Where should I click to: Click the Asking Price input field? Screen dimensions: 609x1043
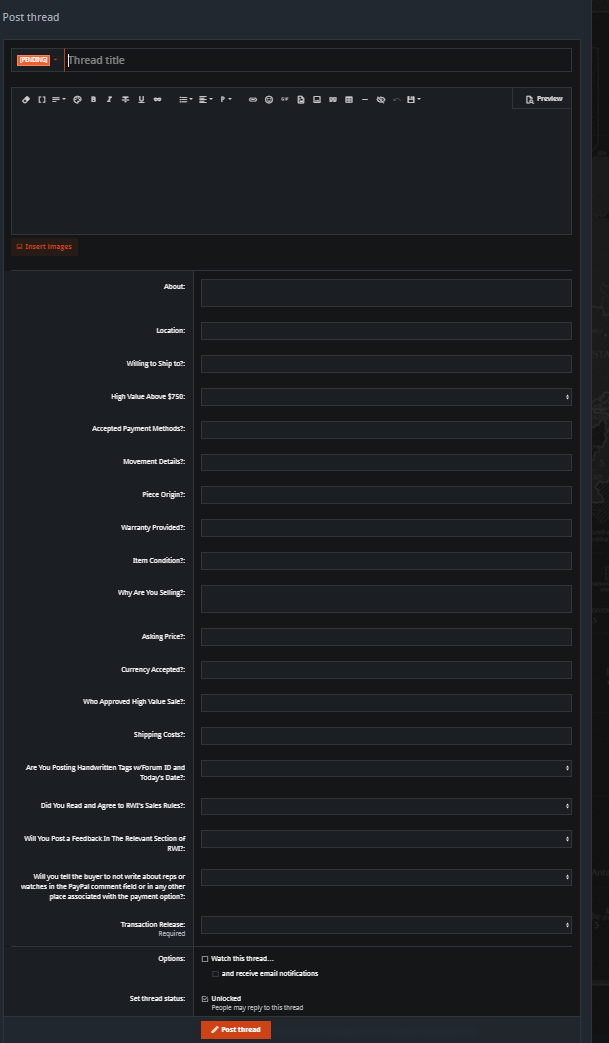(x=386, y=637)
